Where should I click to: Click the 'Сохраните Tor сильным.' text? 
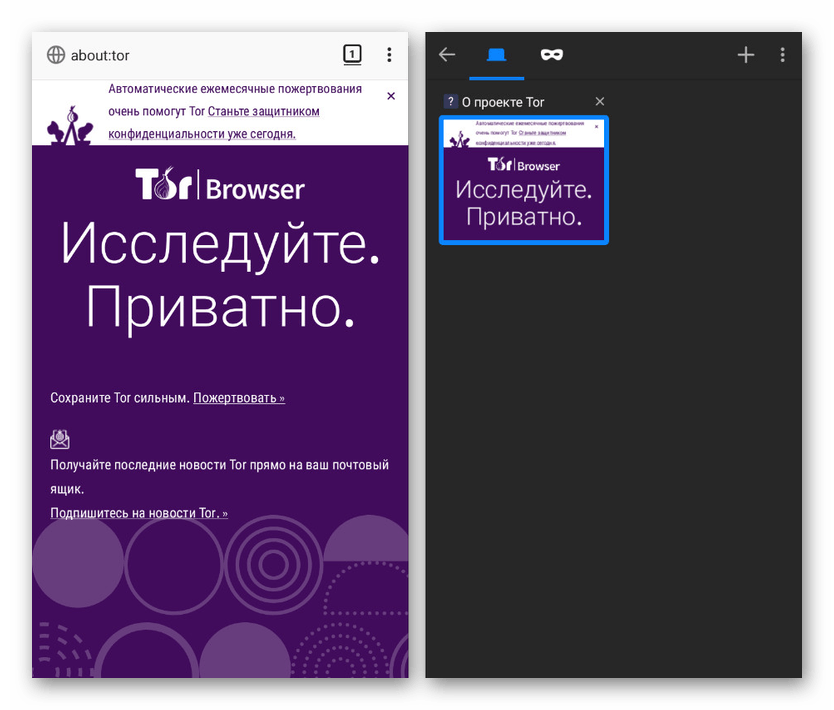pyautogui.click(x=120, y=398)
